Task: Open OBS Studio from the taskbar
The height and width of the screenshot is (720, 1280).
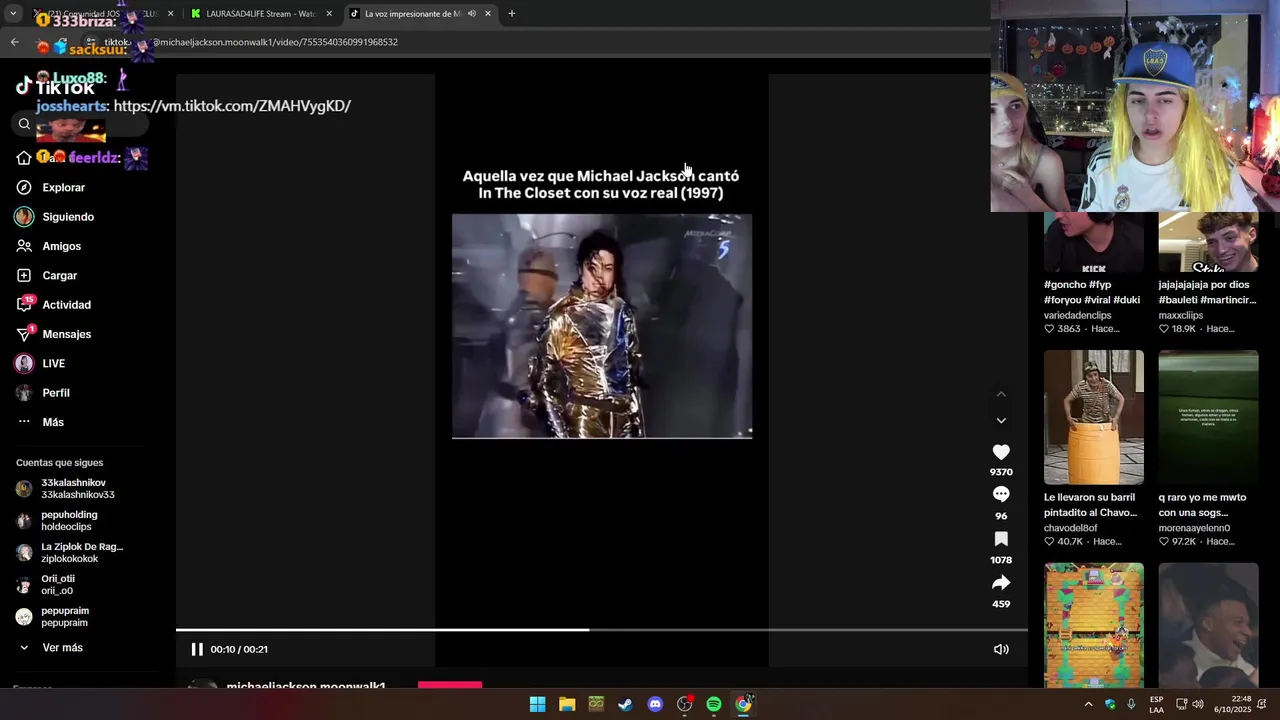Action: coord(684,704)
